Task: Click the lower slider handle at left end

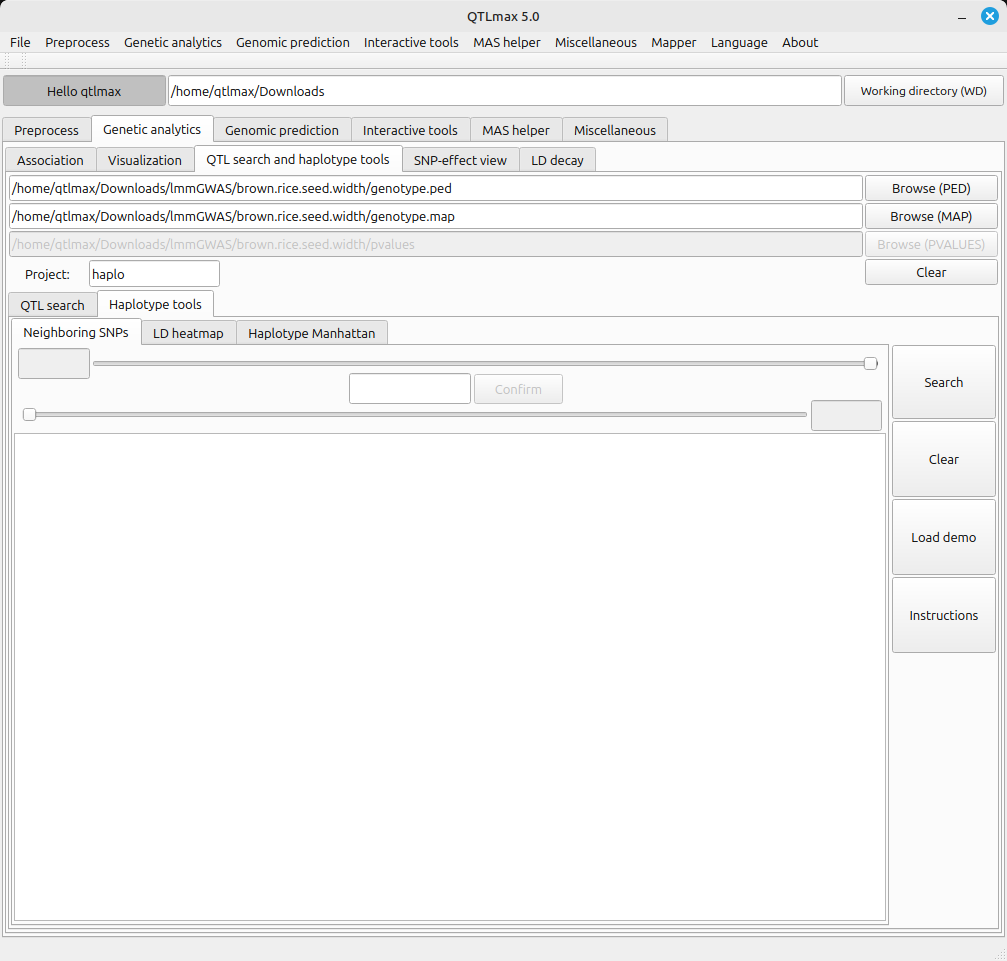Action: click(30, 414)
